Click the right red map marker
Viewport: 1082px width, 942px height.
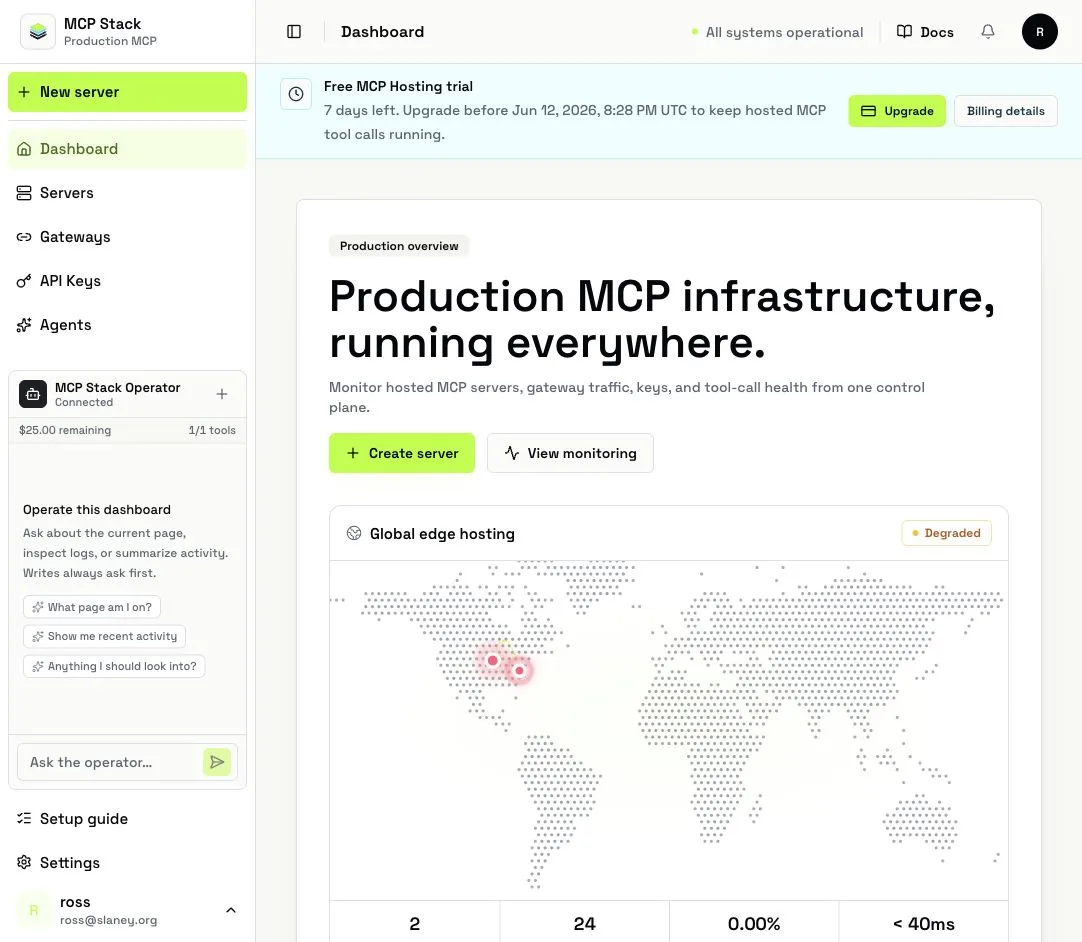tap(520, 670)
